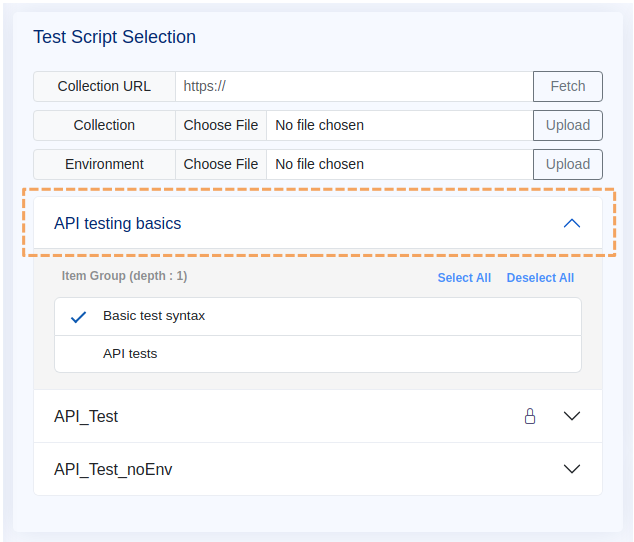Click the Deselect All link
Viewport: 634px width, 542px height.
(540, 278)
